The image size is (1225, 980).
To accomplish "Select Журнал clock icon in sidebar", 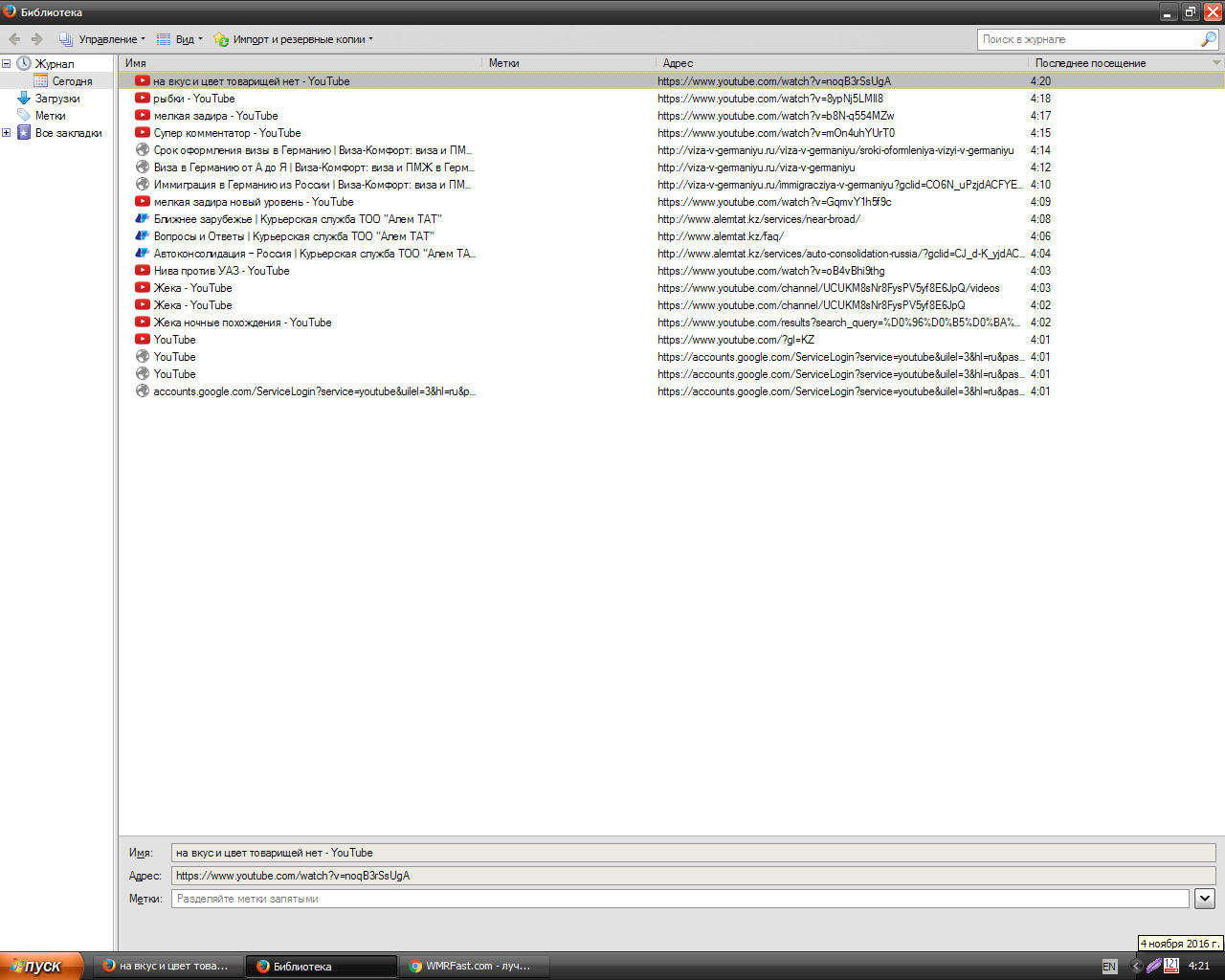I will click(24, 64).
